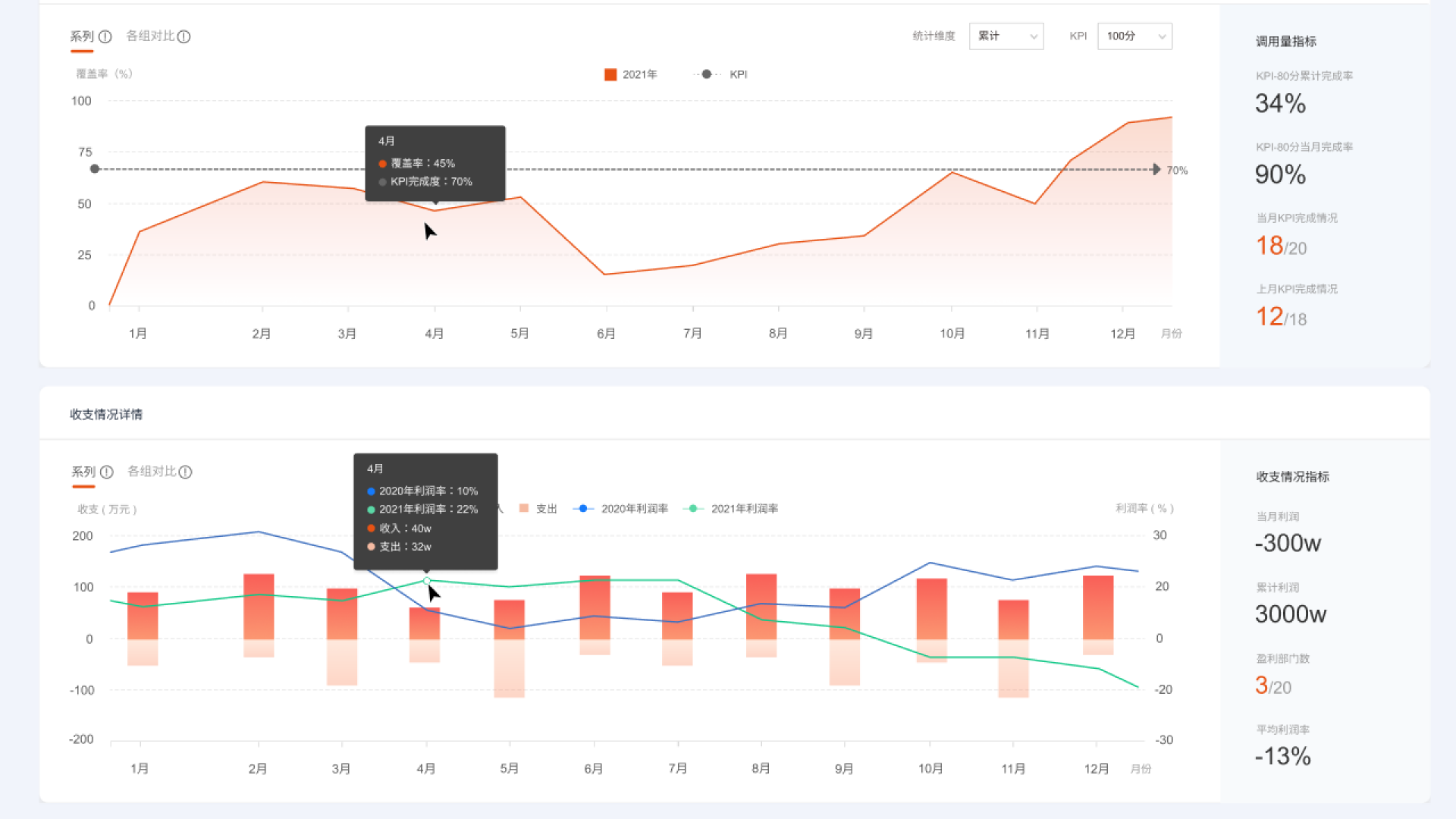Click info icon beside lower 各组对比 tab

coord(186,472)
